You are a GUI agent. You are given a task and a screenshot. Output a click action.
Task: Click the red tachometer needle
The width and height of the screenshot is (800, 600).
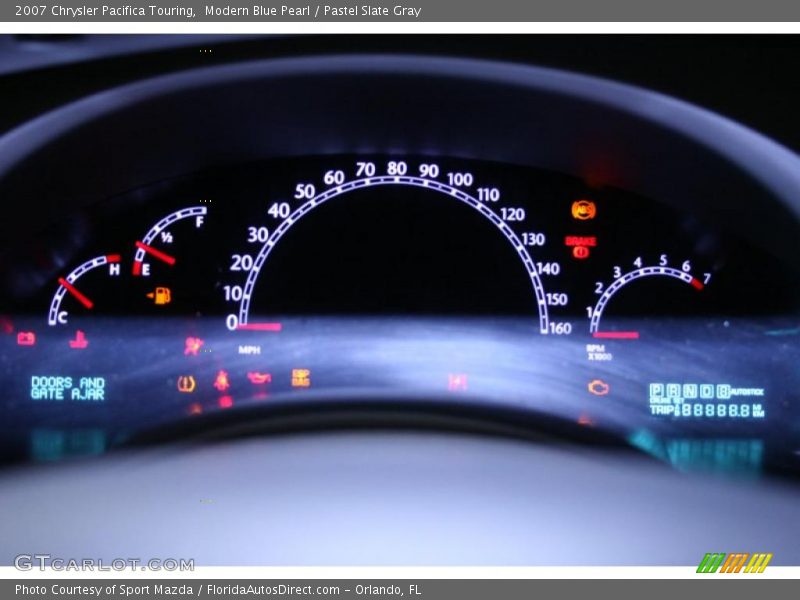[x=616, y=335]
